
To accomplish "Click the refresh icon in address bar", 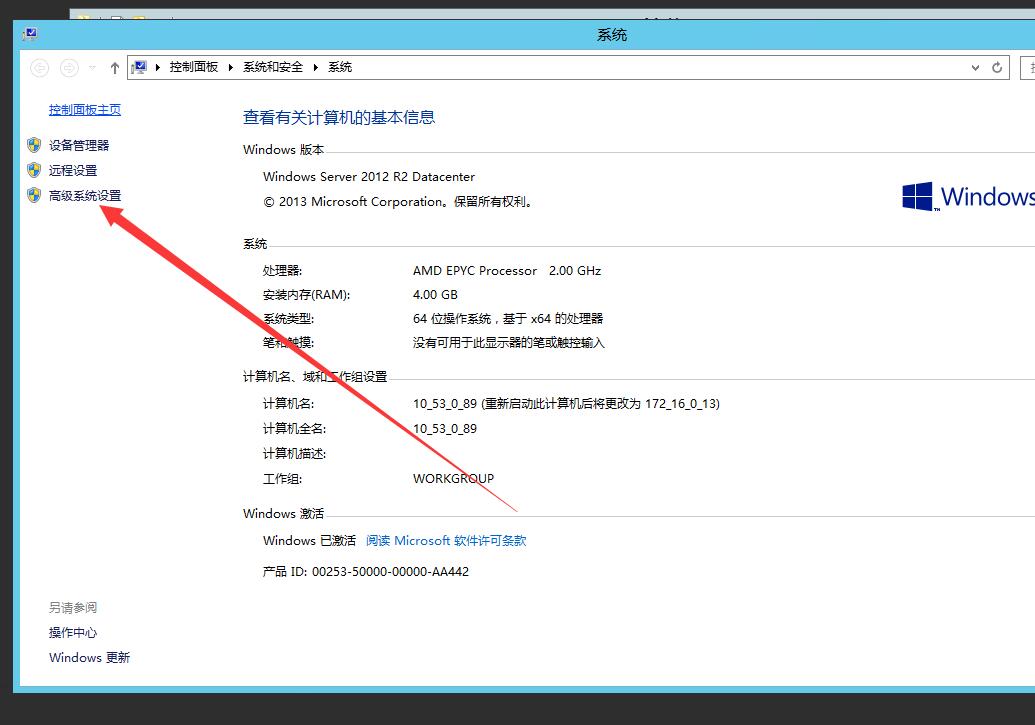I will click(x=997, y=68).
